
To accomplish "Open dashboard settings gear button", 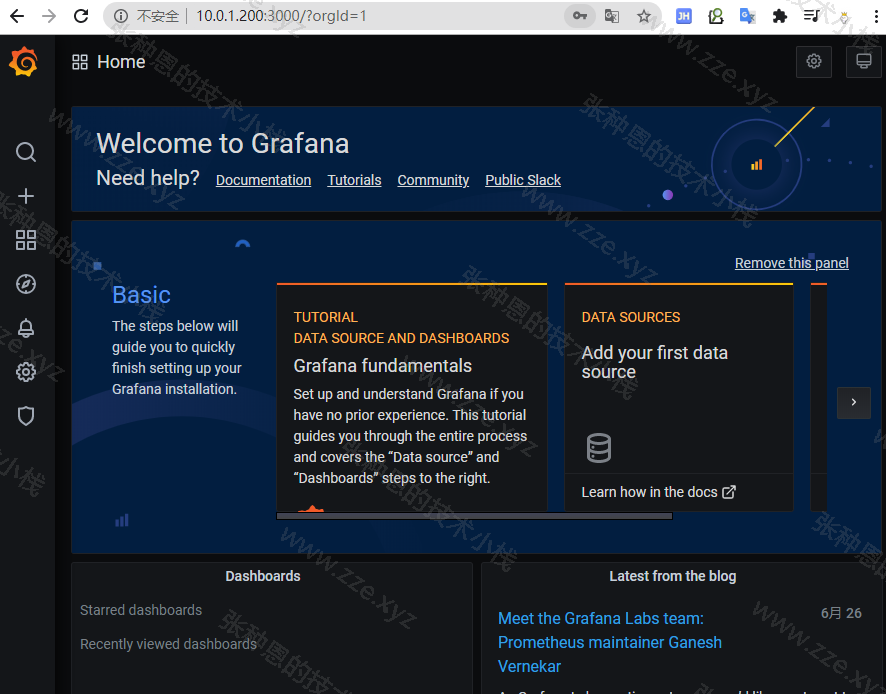I will (814, 61).
